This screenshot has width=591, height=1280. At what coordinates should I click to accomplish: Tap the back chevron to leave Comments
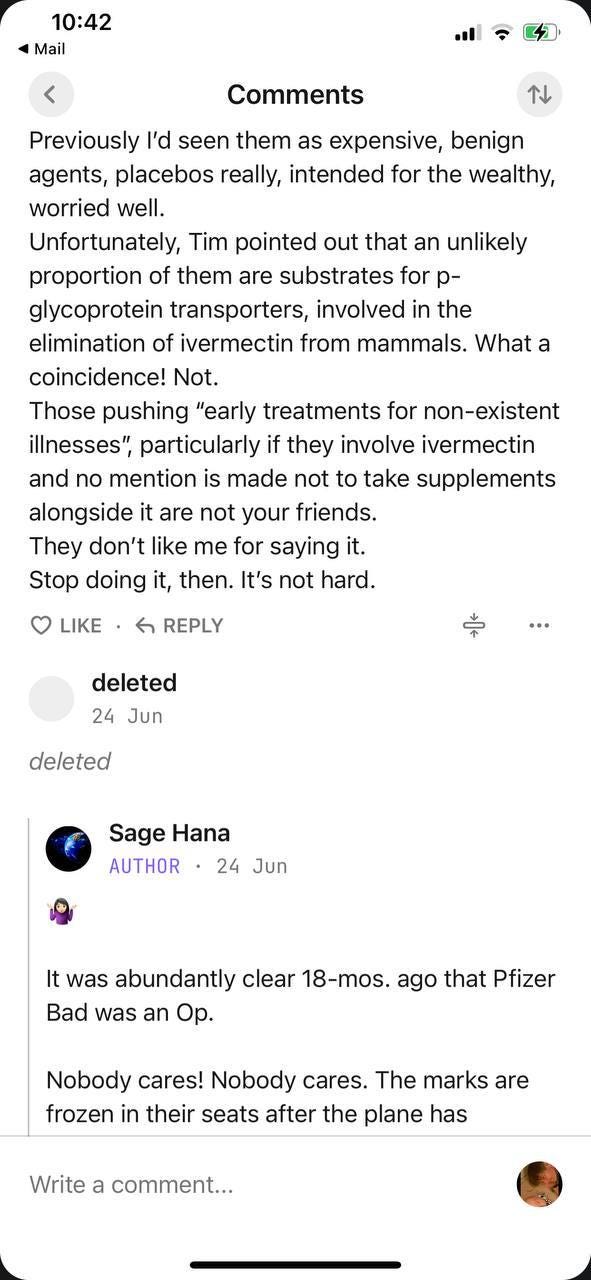(x=51, y=94)
